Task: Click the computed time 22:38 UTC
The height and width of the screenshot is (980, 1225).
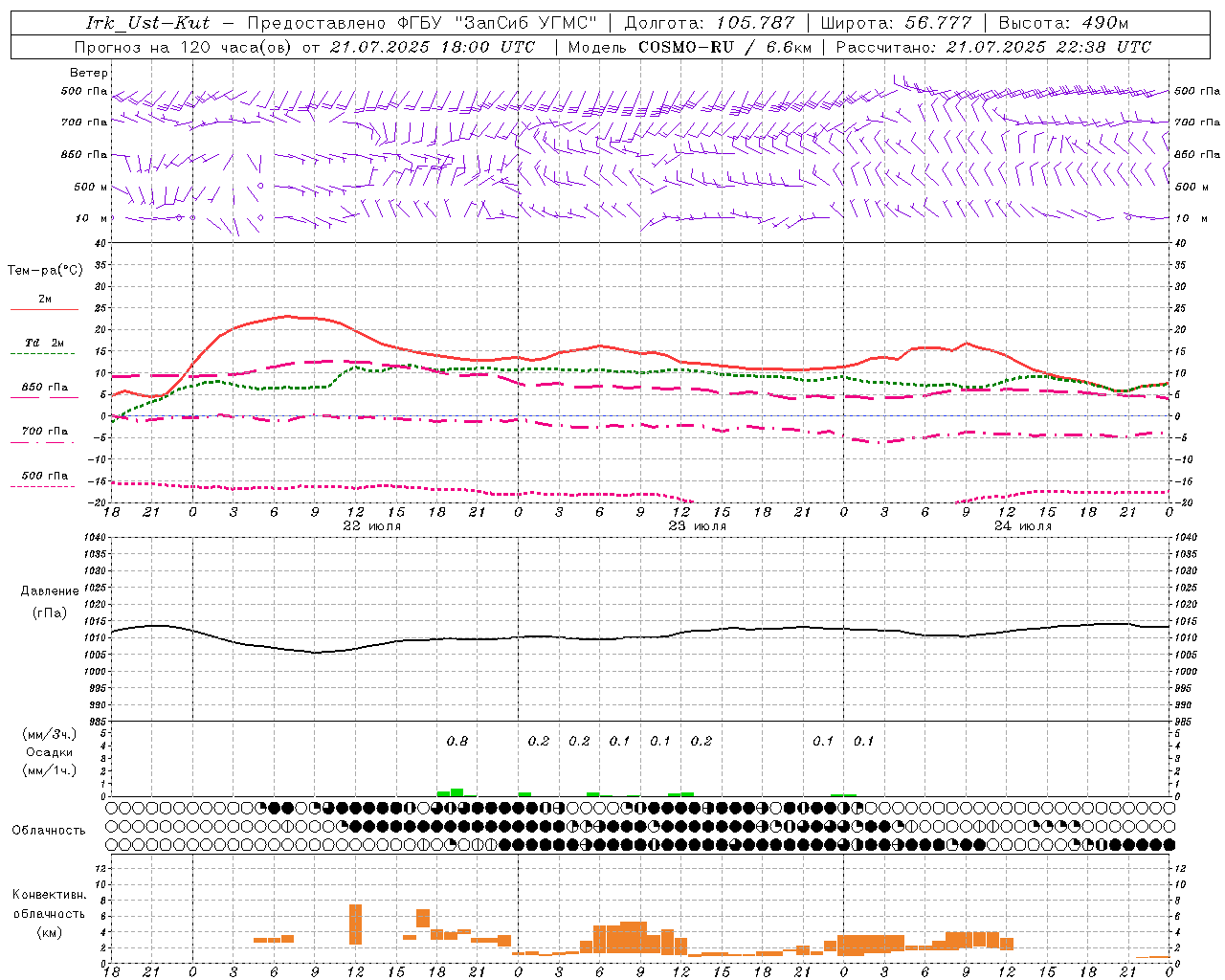Action: [x=1103, y=47]
